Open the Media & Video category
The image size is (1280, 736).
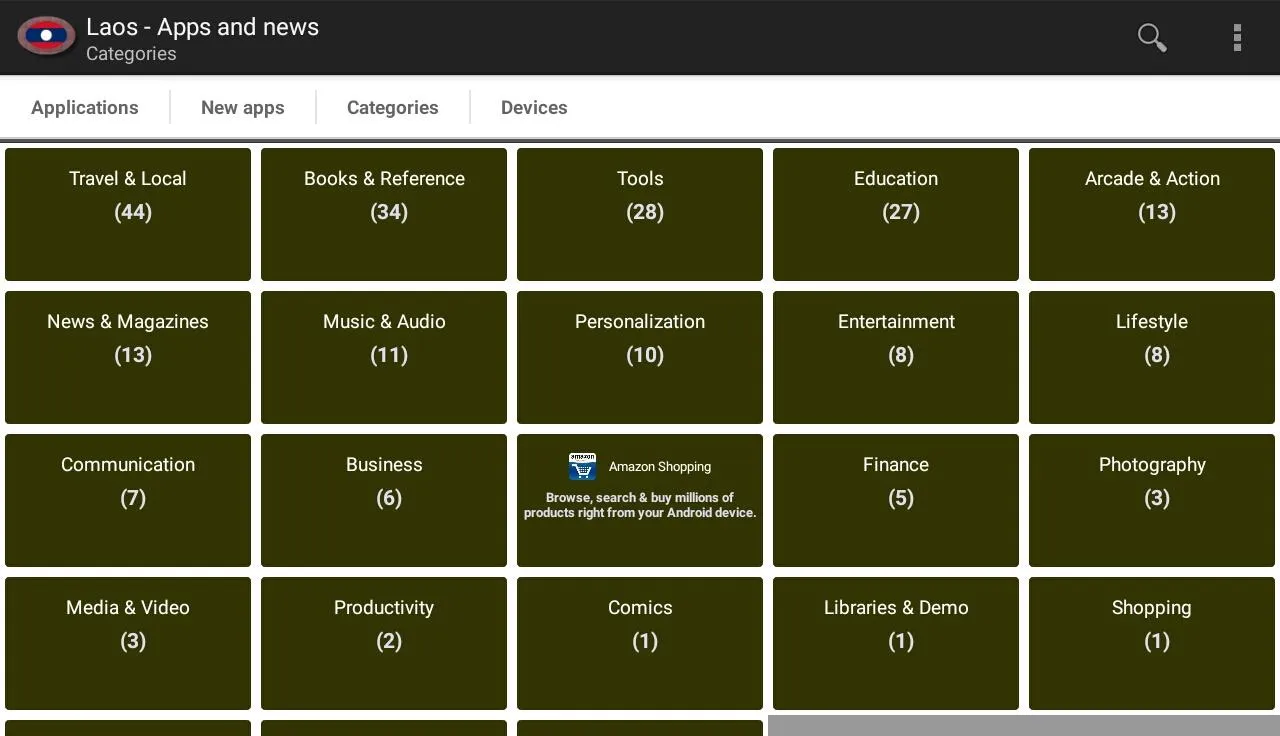[x=128, y=643]
